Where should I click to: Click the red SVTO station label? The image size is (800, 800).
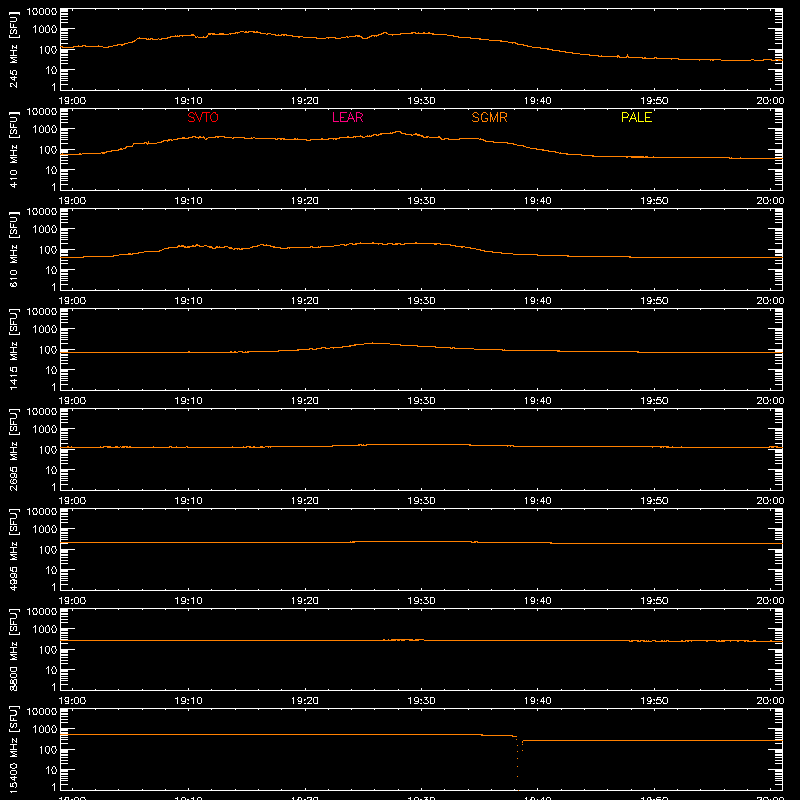(203, 117)
